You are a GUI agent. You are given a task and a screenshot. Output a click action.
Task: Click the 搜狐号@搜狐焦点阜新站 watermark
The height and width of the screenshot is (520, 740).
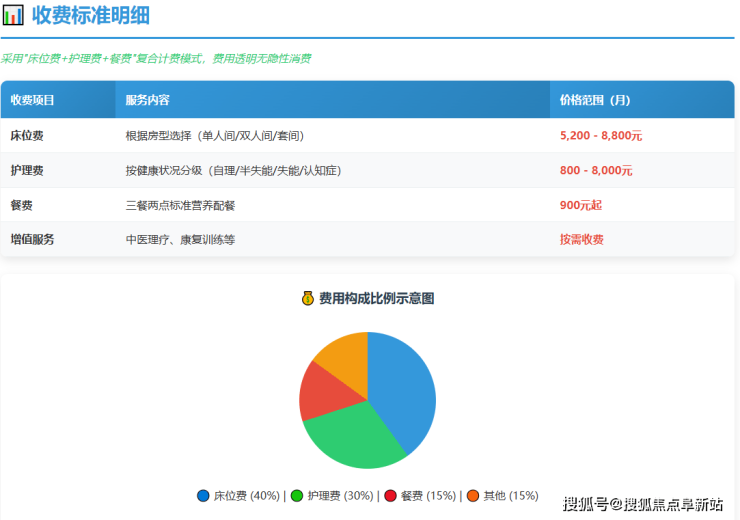coord(643,503)
